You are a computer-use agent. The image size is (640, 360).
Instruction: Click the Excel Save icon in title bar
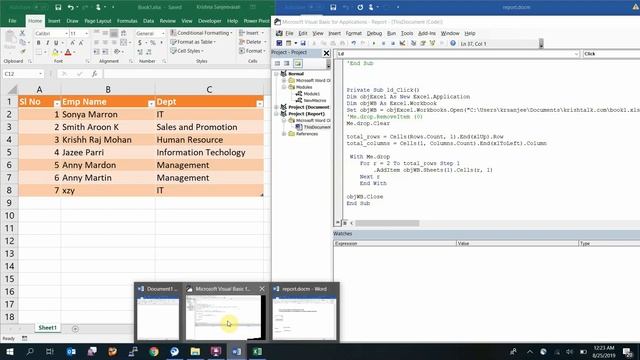point(58,7)
